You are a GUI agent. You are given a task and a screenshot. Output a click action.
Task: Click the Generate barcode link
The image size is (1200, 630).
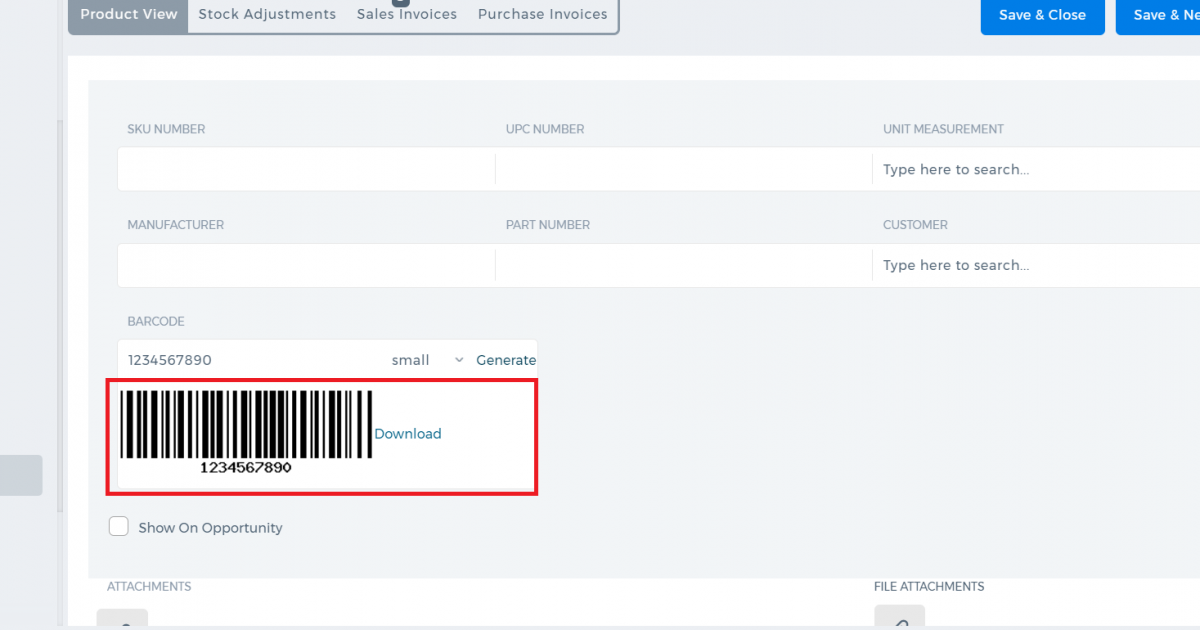(506, 360)
